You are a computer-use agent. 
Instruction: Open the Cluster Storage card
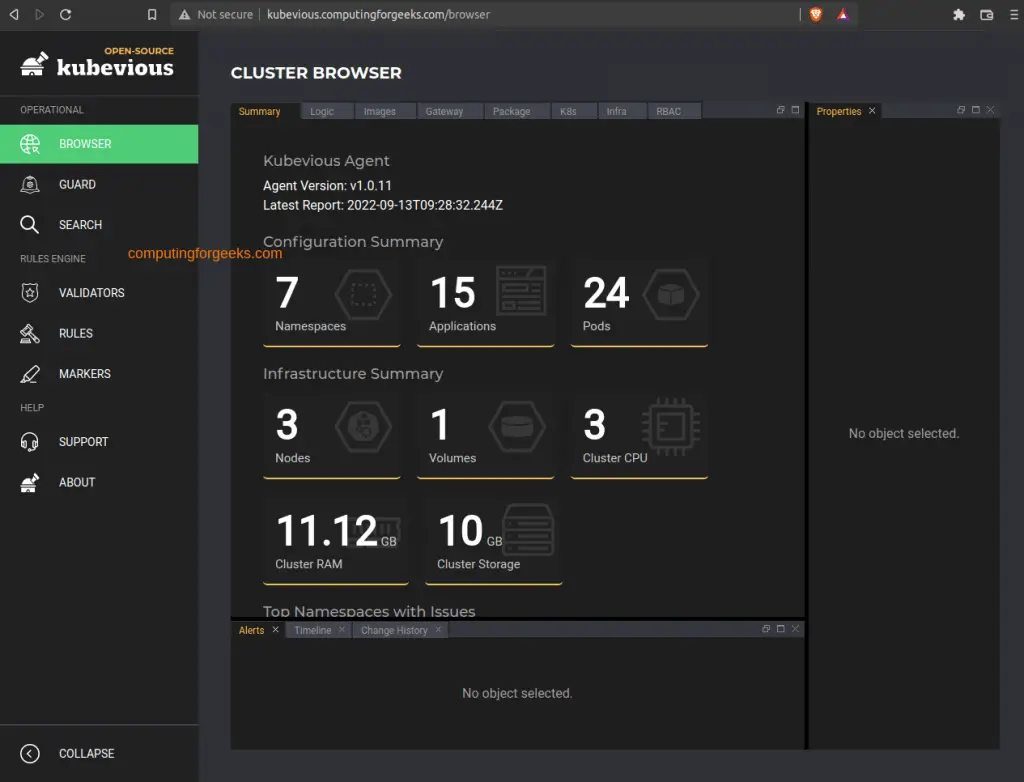[494, 542]
